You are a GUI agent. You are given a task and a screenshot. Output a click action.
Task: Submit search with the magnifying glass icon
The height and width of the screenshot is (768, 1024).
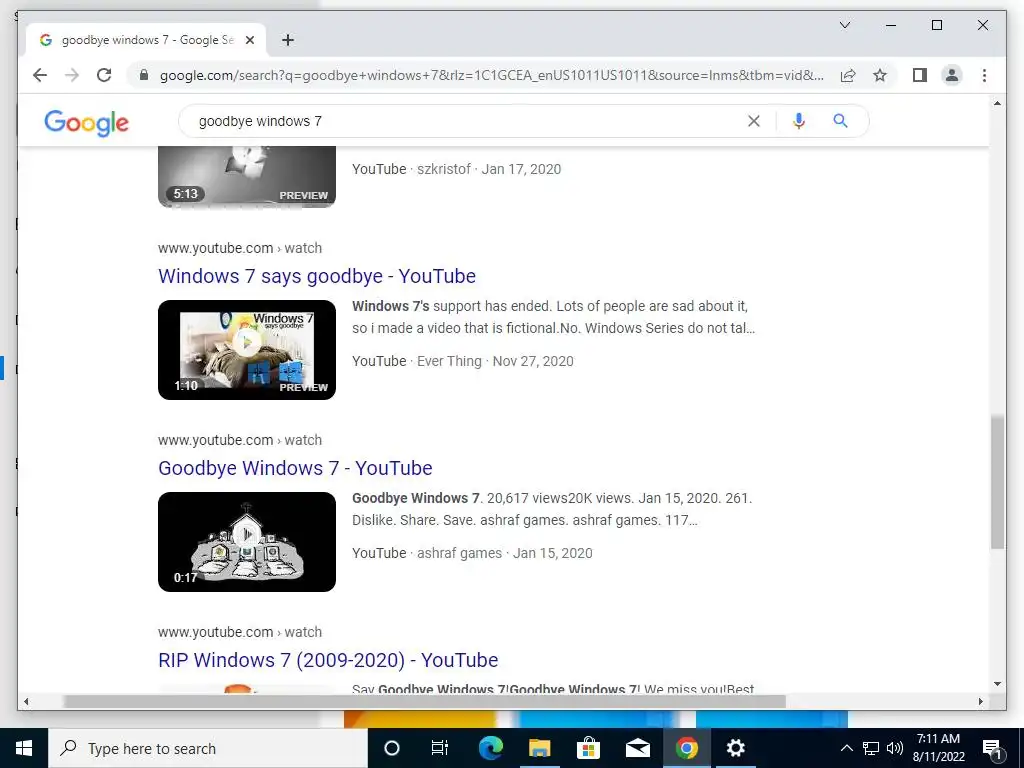point(840,121)
